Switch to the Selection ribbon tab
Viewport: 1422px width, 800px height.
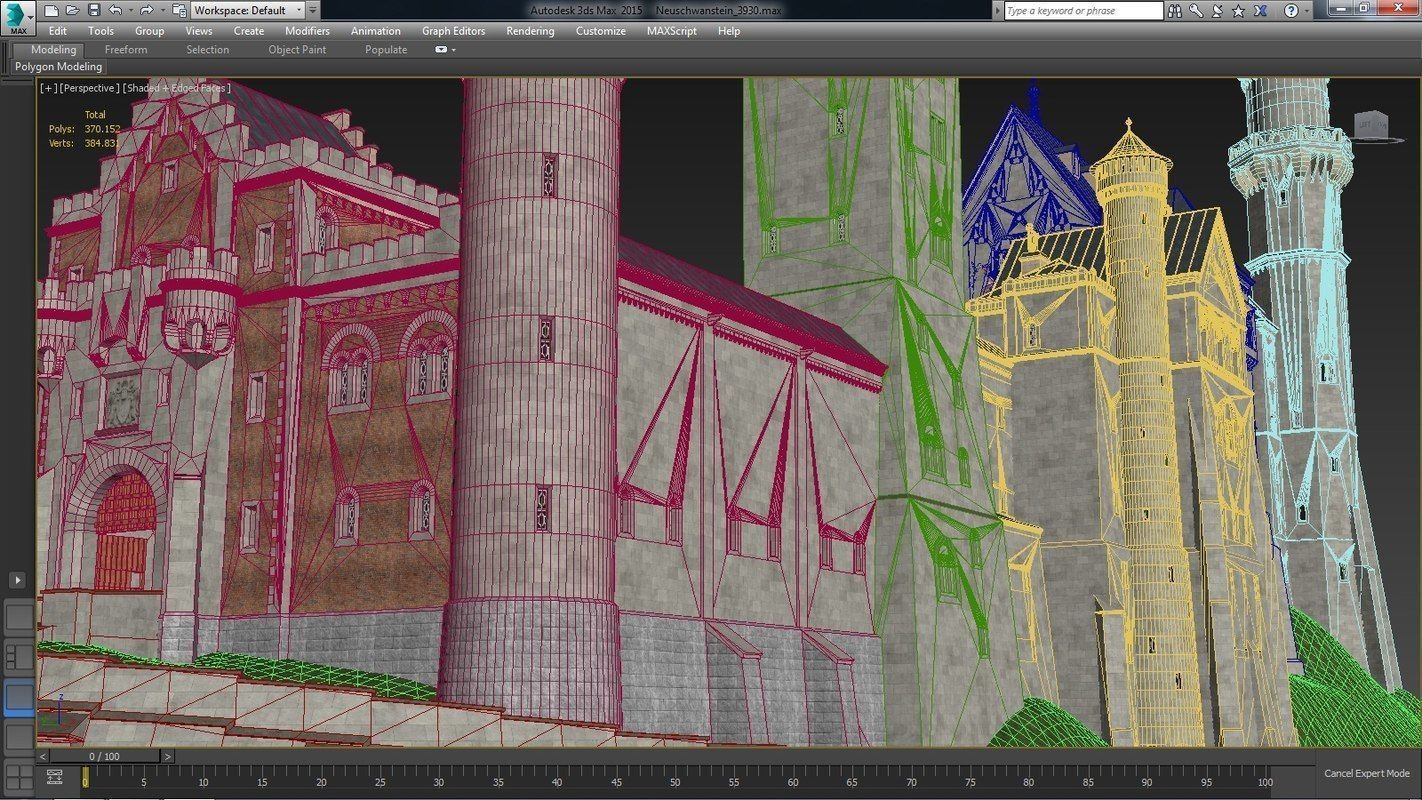207,49
